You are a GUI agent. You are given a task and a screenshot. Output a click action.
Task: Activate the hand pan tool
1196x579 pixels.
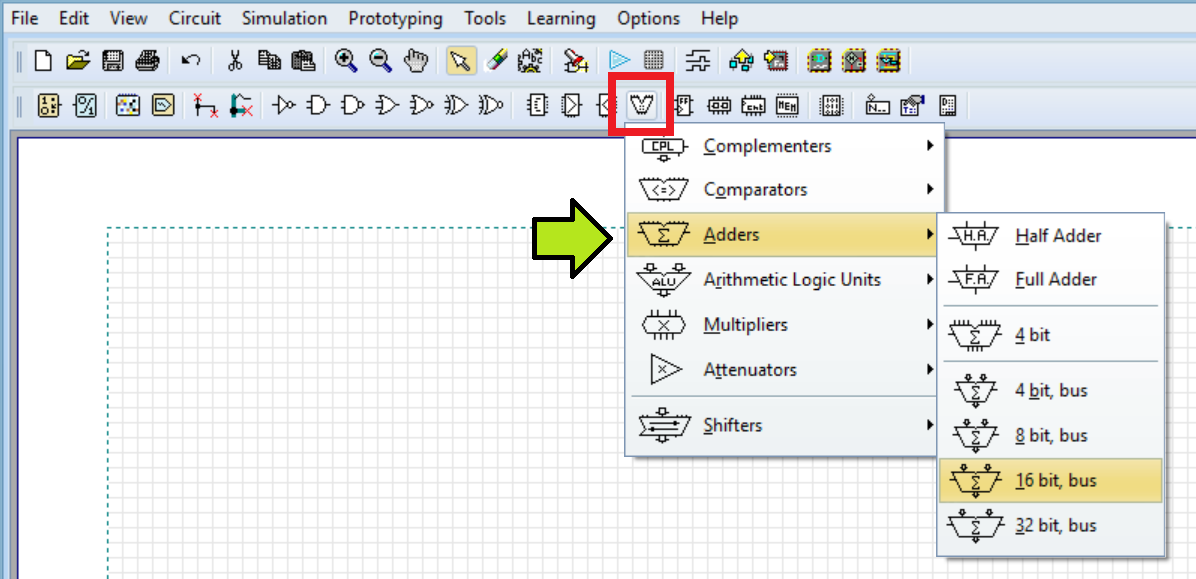416,60
